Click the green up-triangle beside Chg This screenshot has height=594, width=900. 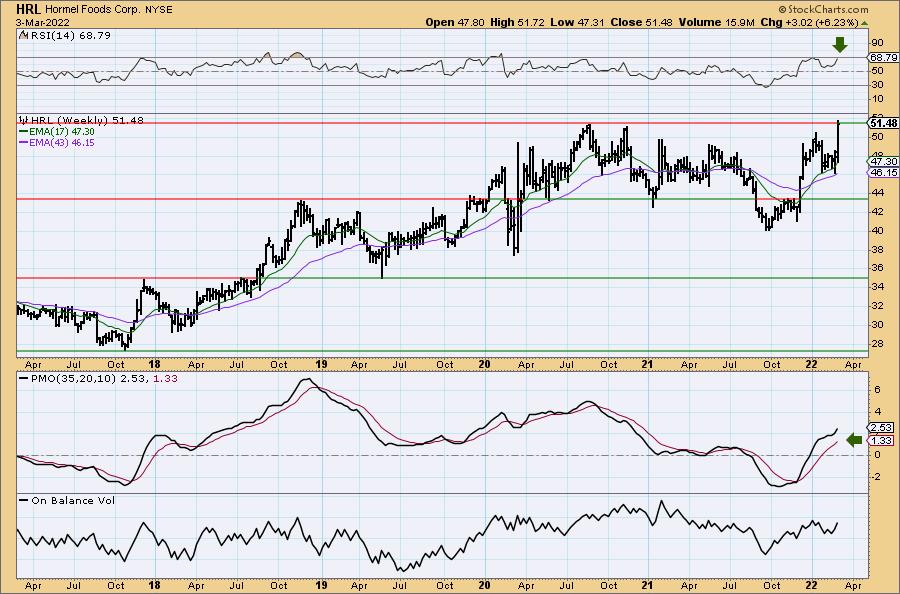tap(864, 23)
